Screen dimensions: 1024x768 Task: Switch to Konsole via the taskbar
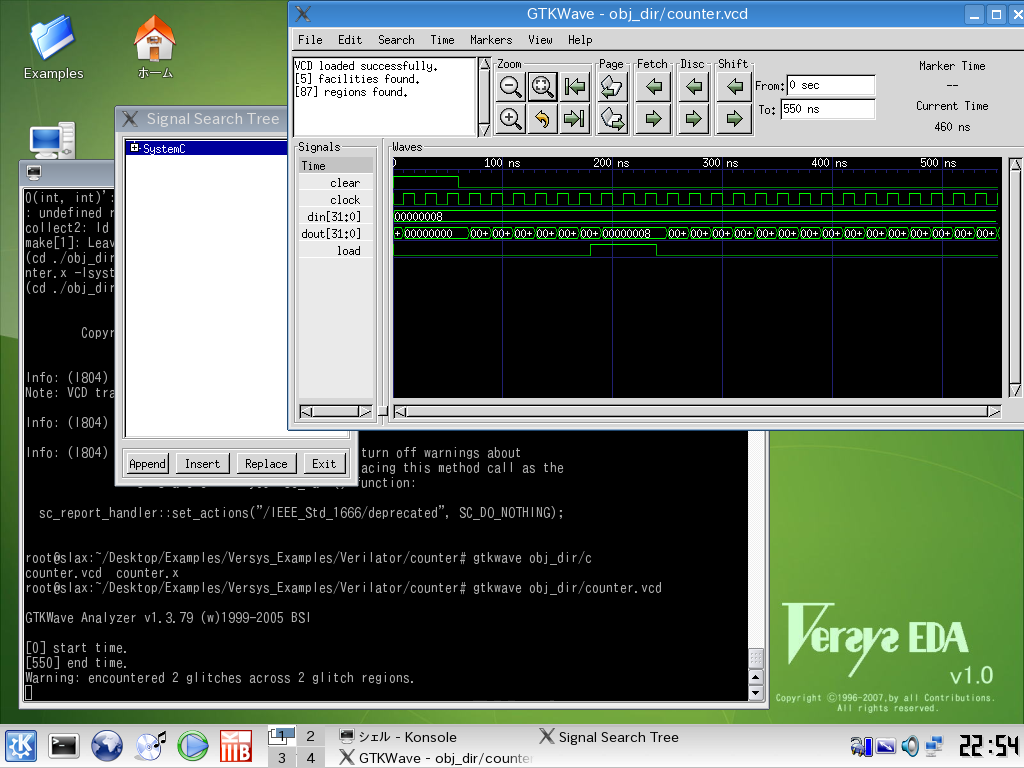click(398, 737)
